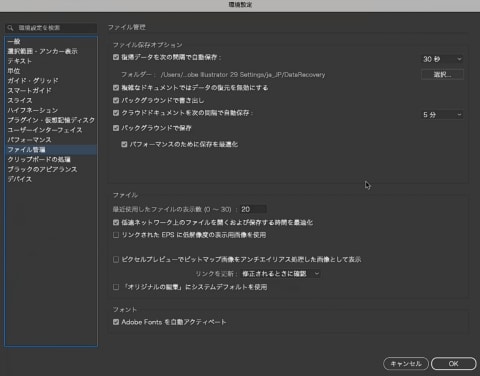Click the DataRecovery folder path text
Image resolution: width=480 pixels, height=376 pixels.
[x=243, y=75]
